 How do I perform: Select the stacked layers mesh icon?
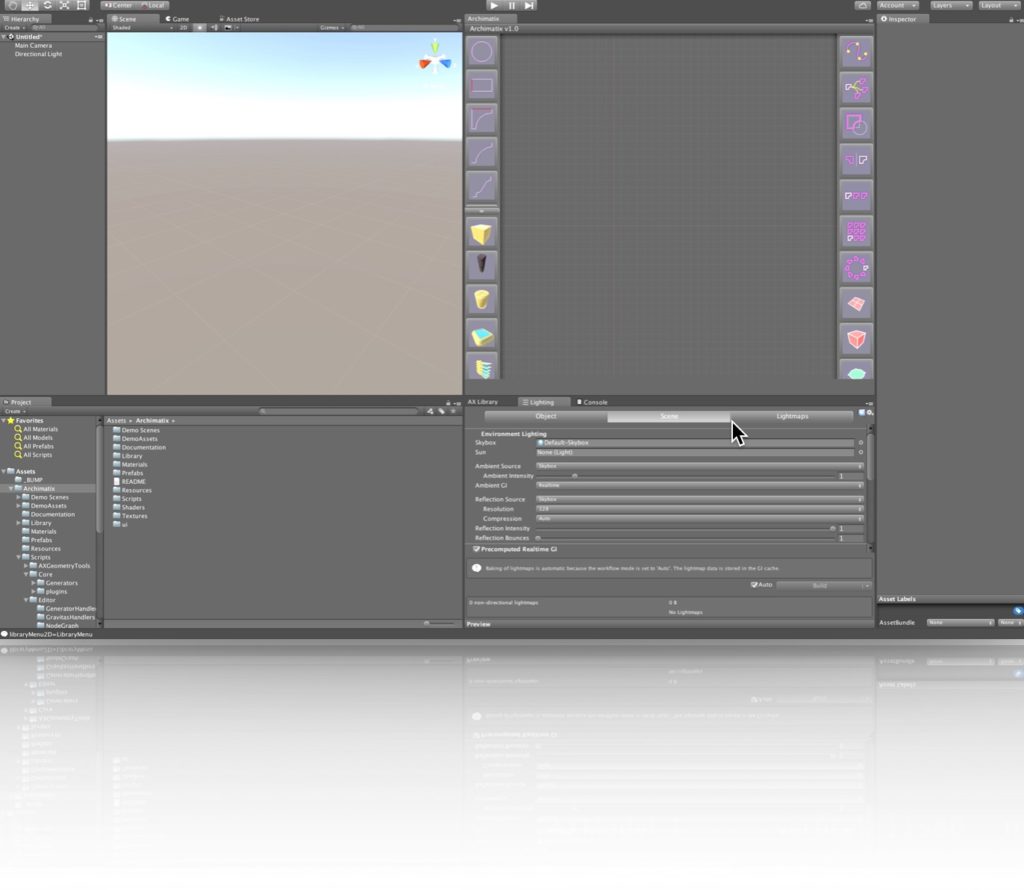pyautogui.click(x=482, y=367)
